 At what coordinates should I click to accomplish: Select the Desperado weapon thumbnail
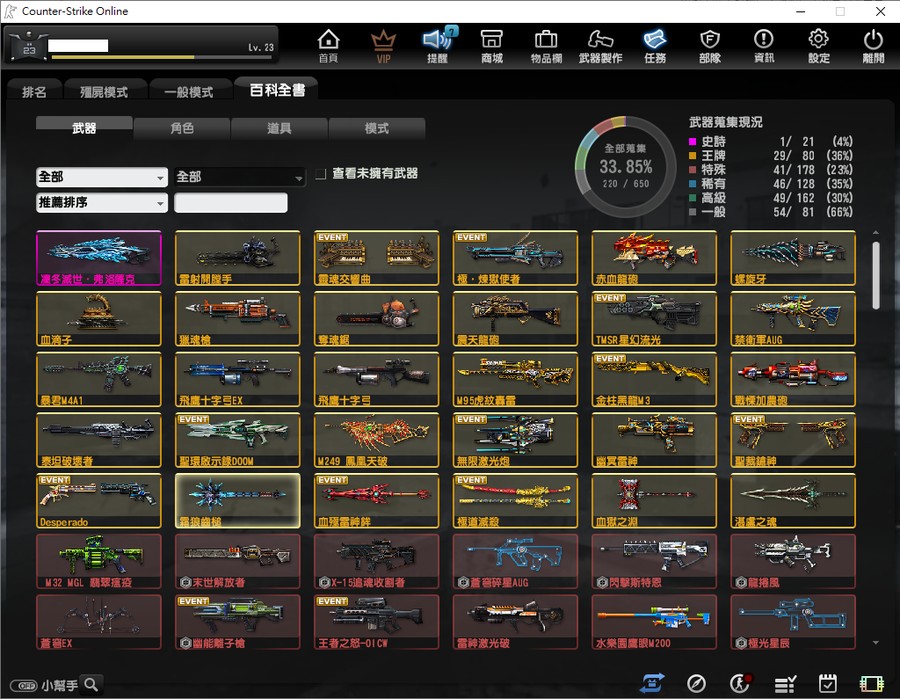(x=99, y=500)
